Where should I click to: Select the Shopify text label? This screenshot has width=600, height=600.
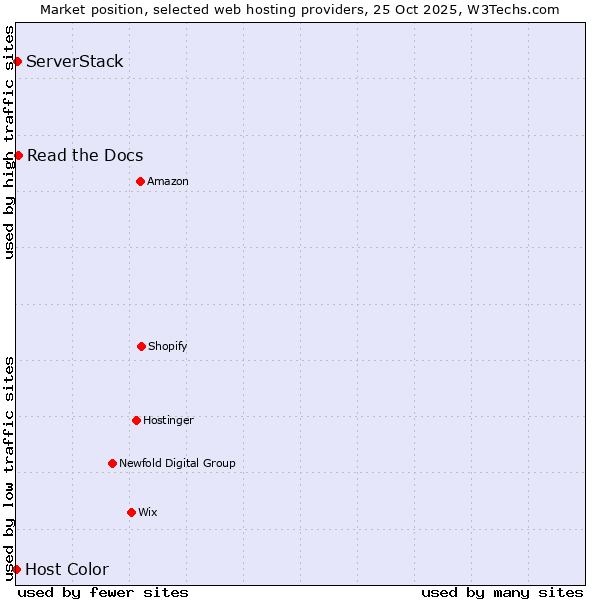pyautogui.click(x=168, y=346)
